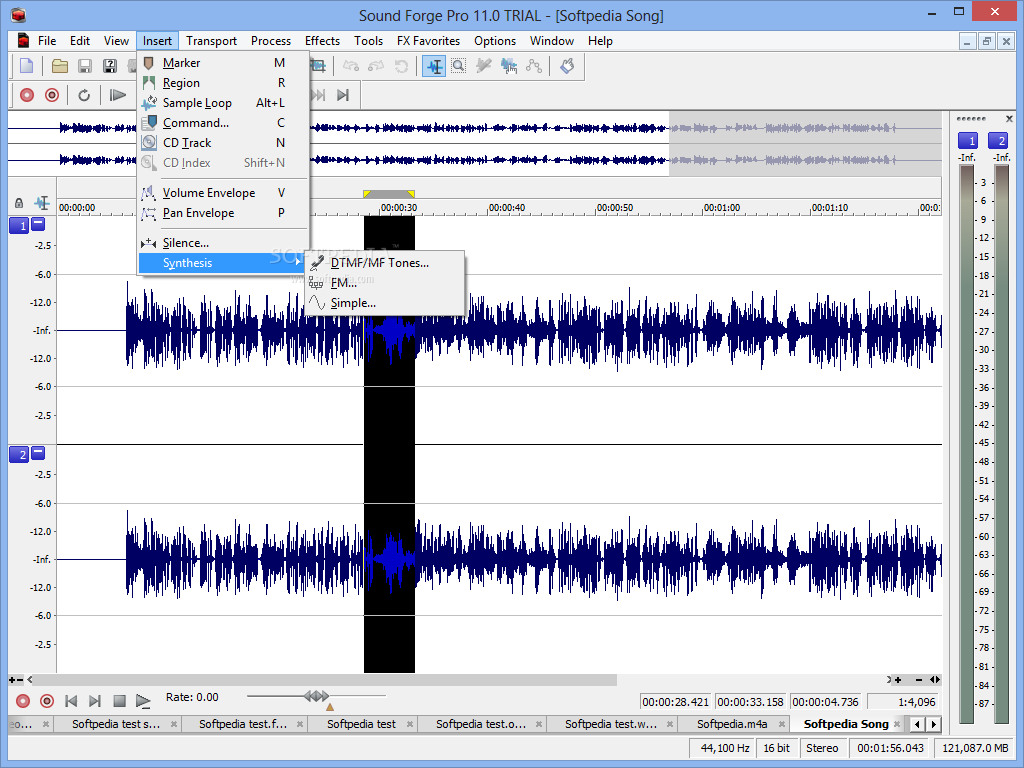
Task: Click the grayed Undo arrow icon
Action: point(351,66)
